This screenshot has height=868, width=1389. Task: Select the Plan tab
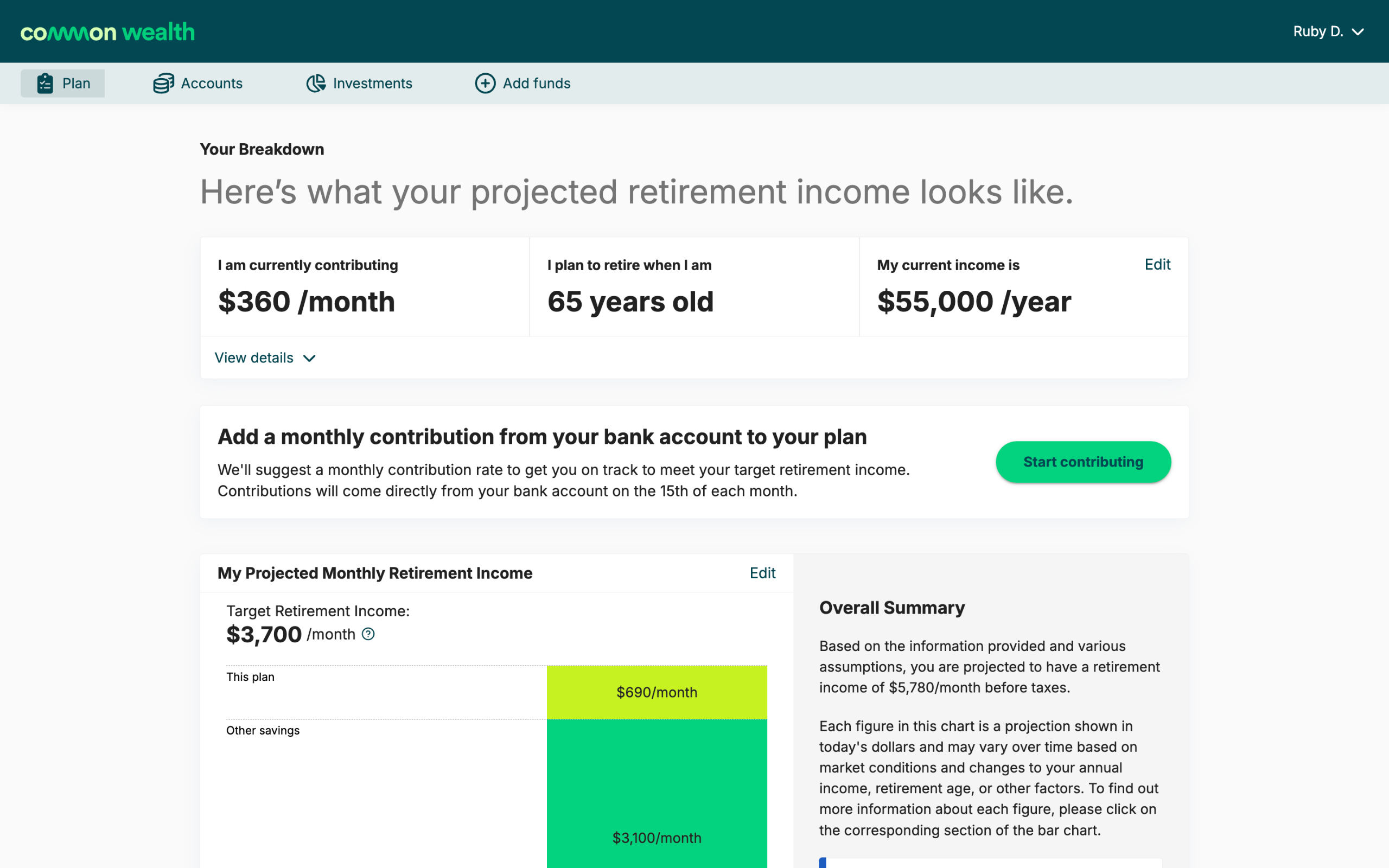point(63,83)
